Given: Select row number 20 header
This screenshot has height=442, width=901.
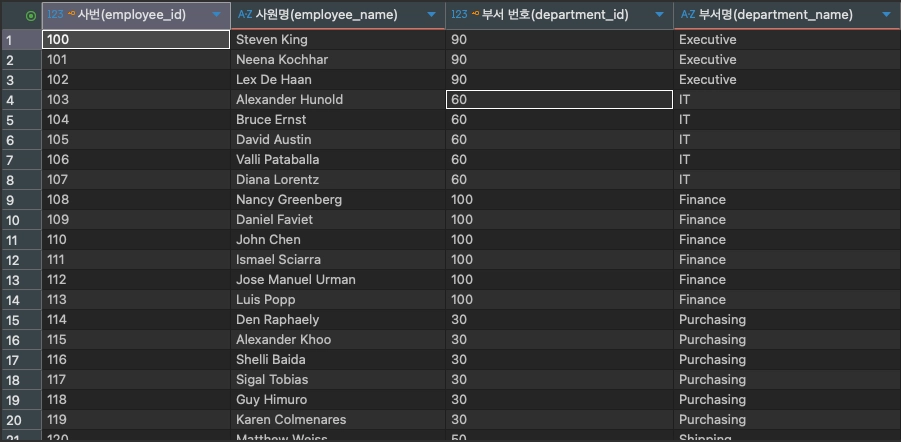Looking at the screenshot, I should pos(22,420).
